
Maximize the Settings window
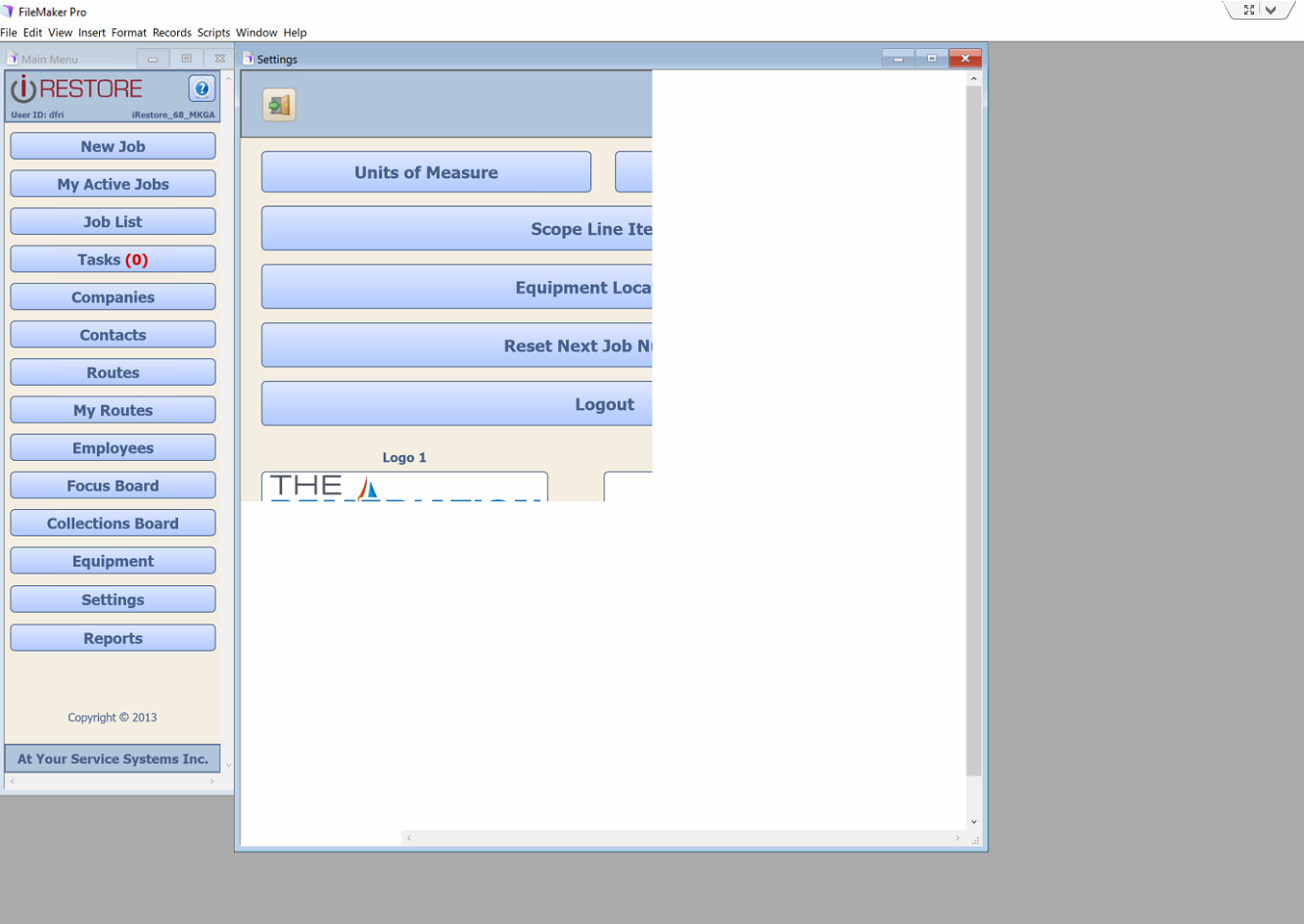pos(932,59)
